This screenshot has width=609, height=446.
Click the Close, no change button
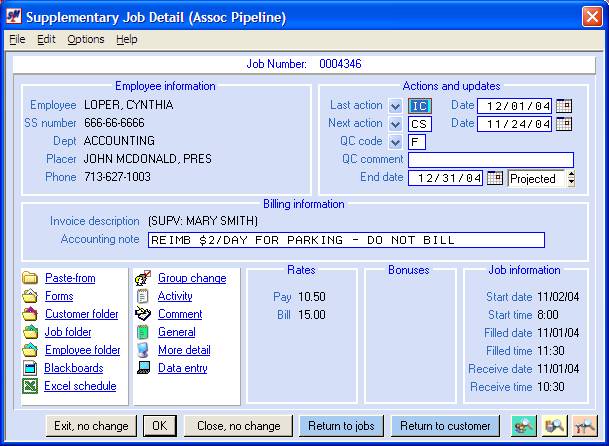click(x=238, y=426)
